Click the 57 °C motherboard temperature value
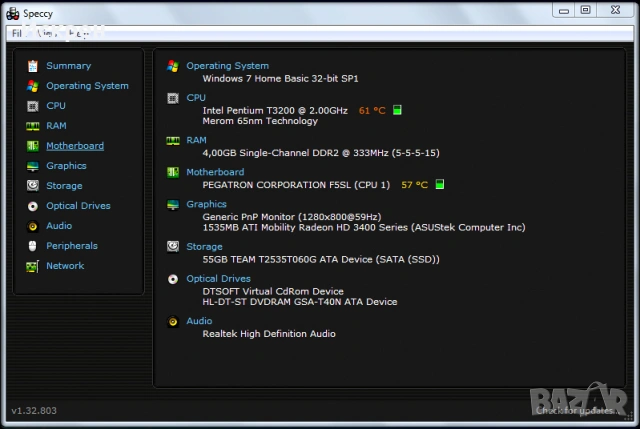640x429 pixels. (x=415, y=184)
